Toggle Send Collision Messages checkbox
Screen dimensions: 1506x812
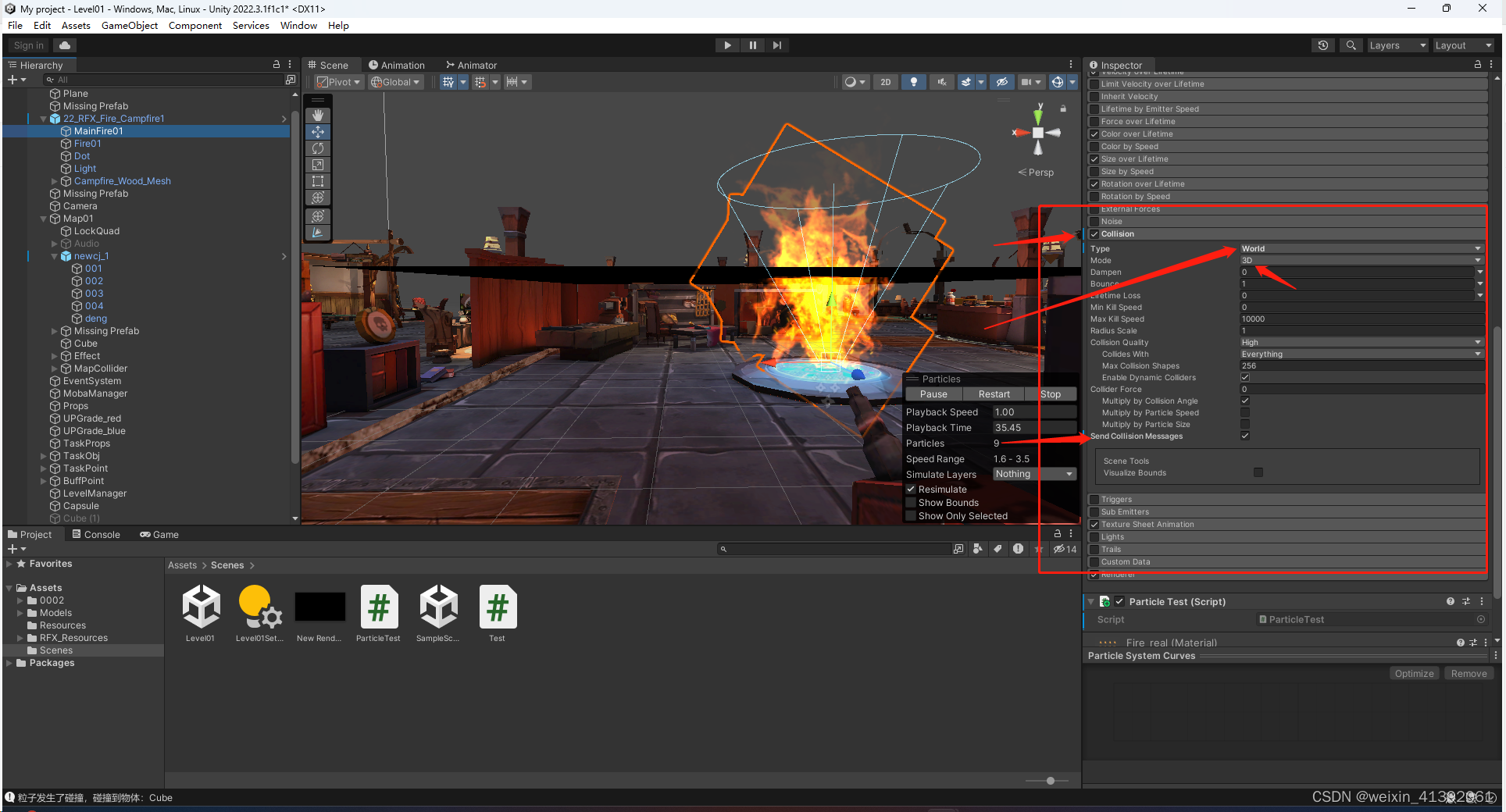pyautogui.click(x=1245, y=436)
